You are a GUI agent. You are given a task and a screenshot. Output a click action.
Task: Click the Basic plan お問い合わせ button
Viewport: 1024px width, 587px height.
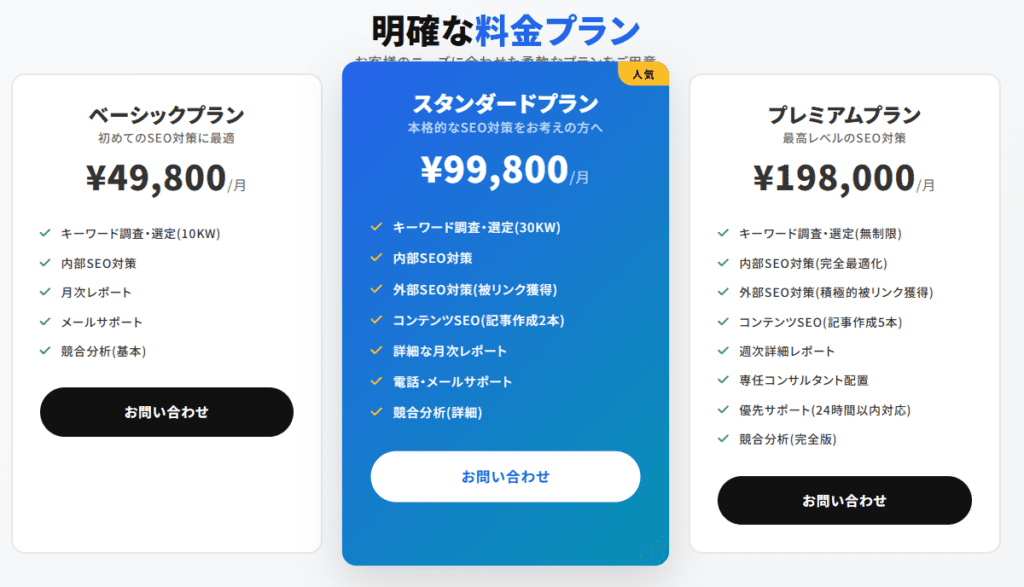pyautogui.click(x=166, y=412)
